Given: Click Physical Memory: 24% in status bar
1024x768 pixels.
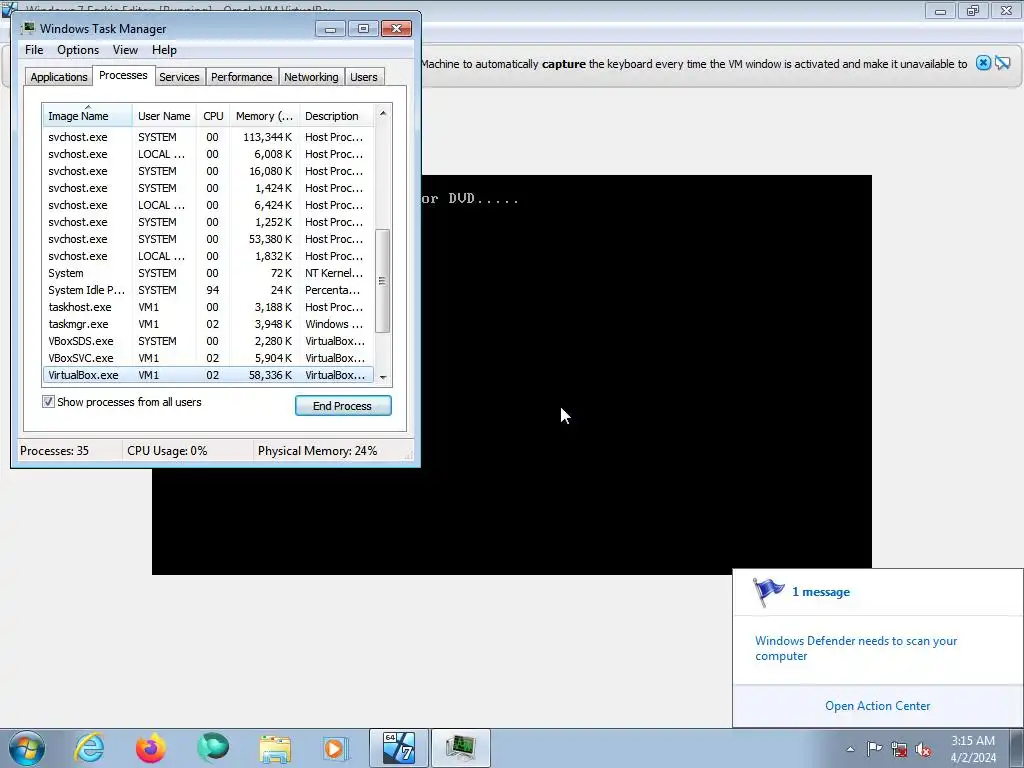Looking at the screenshot, I should tap(317, 451).
